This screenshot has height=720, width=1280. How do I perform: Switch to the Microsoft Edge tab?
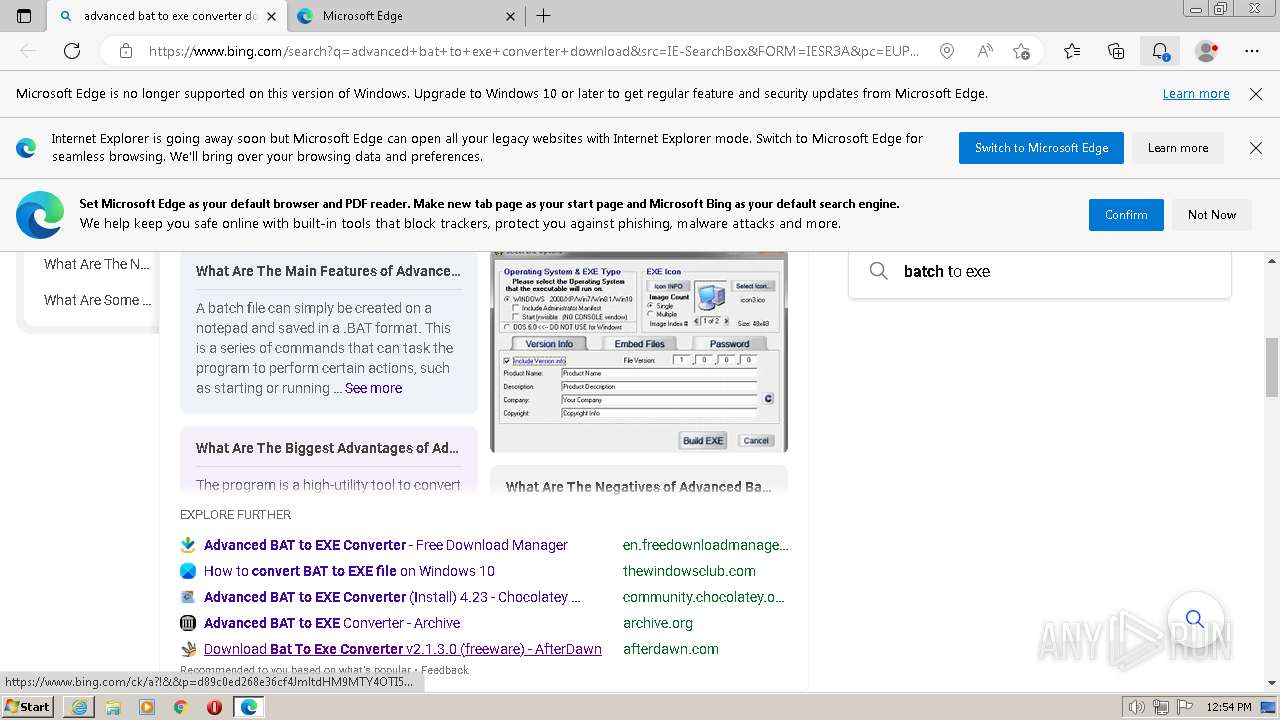tap(405, 16)
